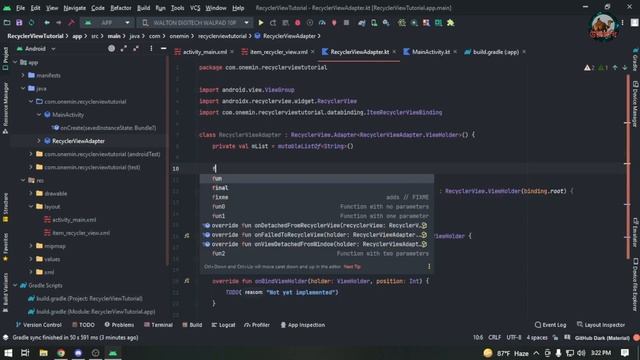This screenshot has width=640, height=360.
Task: Hide the Project panel with minimize icon
Action: (163, 49)
